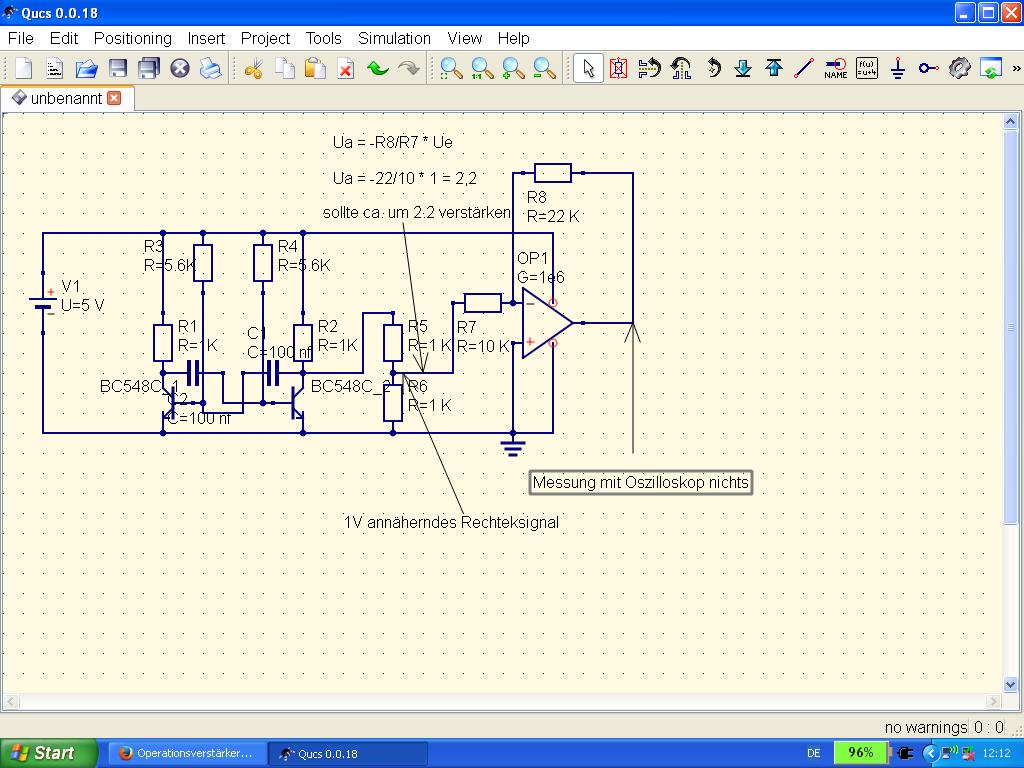Click the horizontal scrollbar right arrow
1024x768 pixels.
pos(993,701)
